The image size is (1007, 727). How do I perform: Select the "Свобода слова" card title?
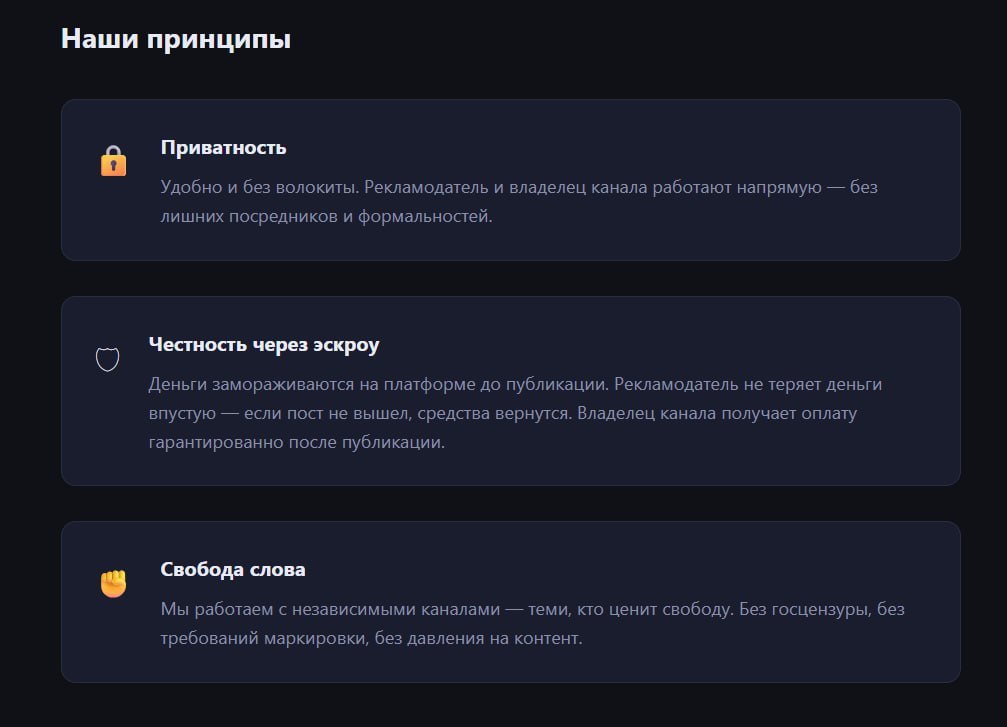point(233,570)
